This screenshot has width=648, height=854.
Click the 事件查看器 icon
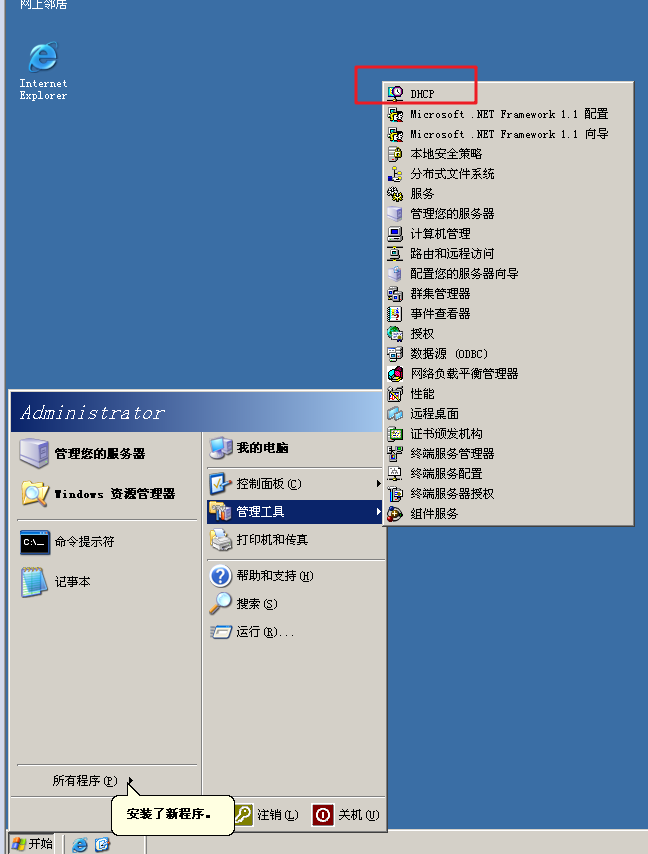[x=395, y=314]
